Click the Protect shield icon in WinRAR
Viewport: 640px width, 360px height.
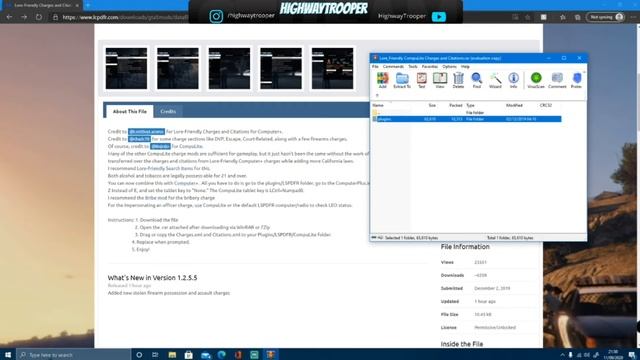[x=576, y=80]
